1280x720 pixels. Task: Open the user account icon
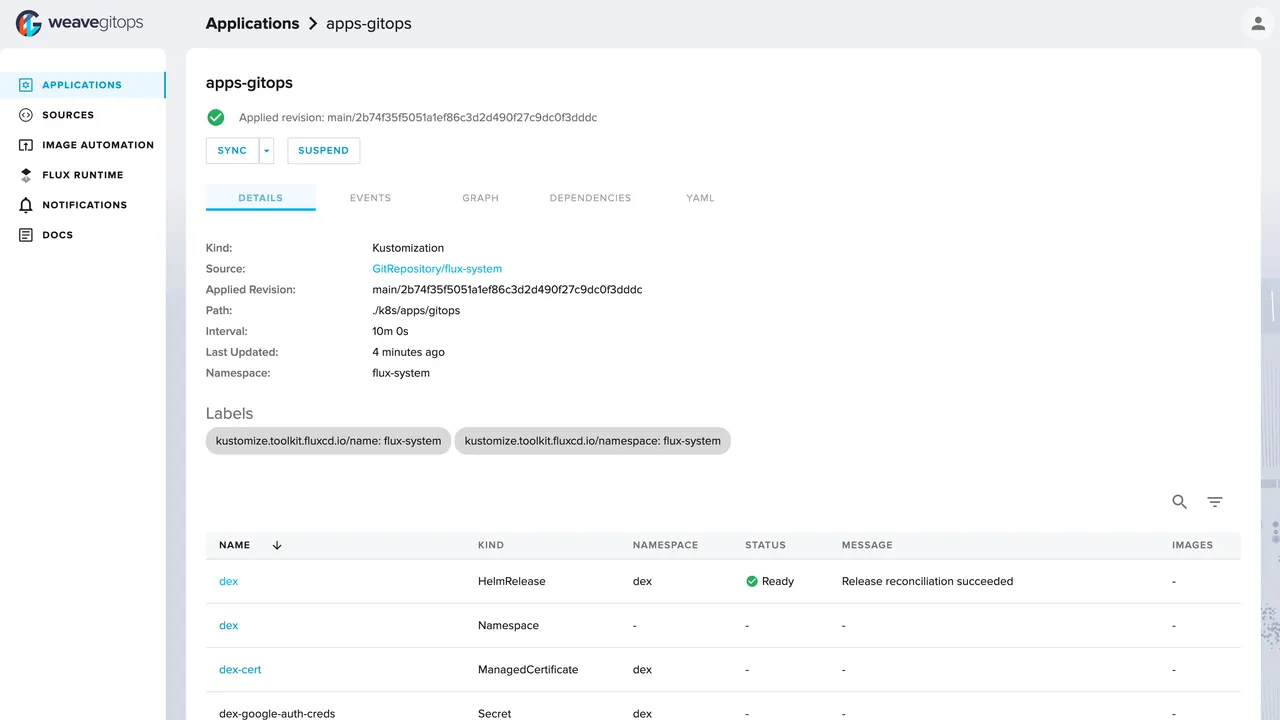(x=1258, y=23)
